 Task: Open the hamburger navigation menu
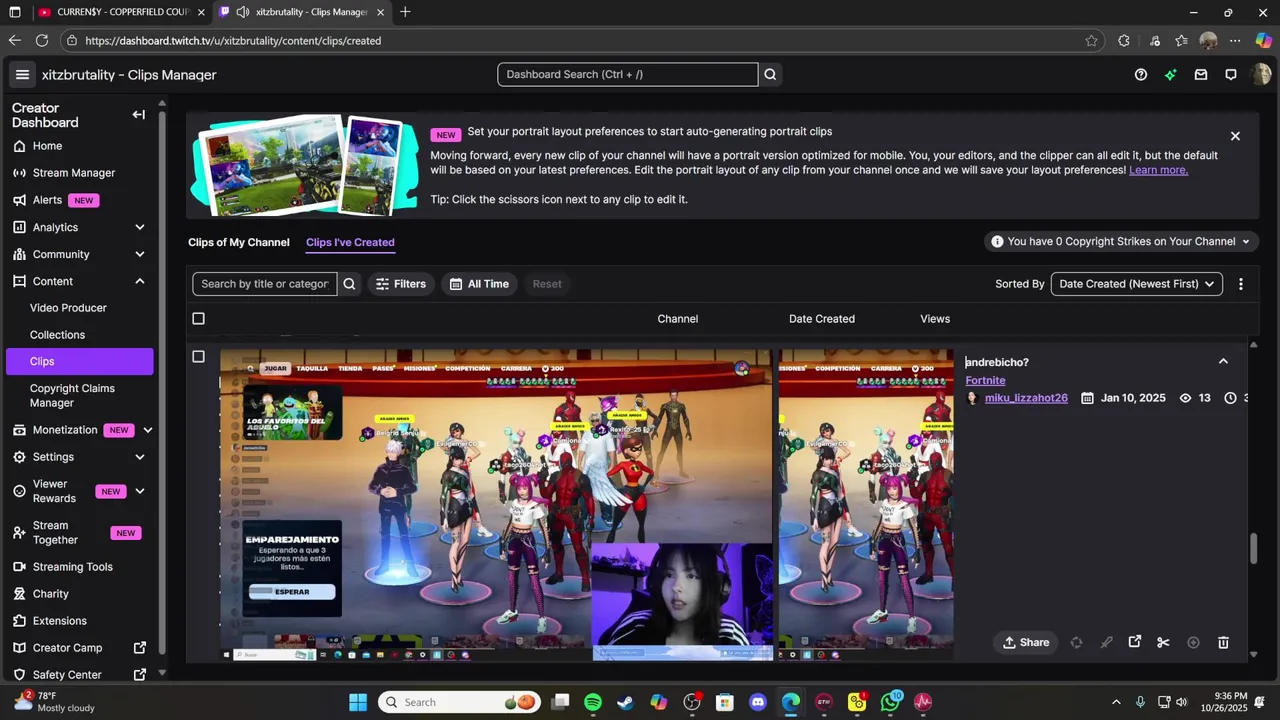pyautogui.click(x=22, y=75)
